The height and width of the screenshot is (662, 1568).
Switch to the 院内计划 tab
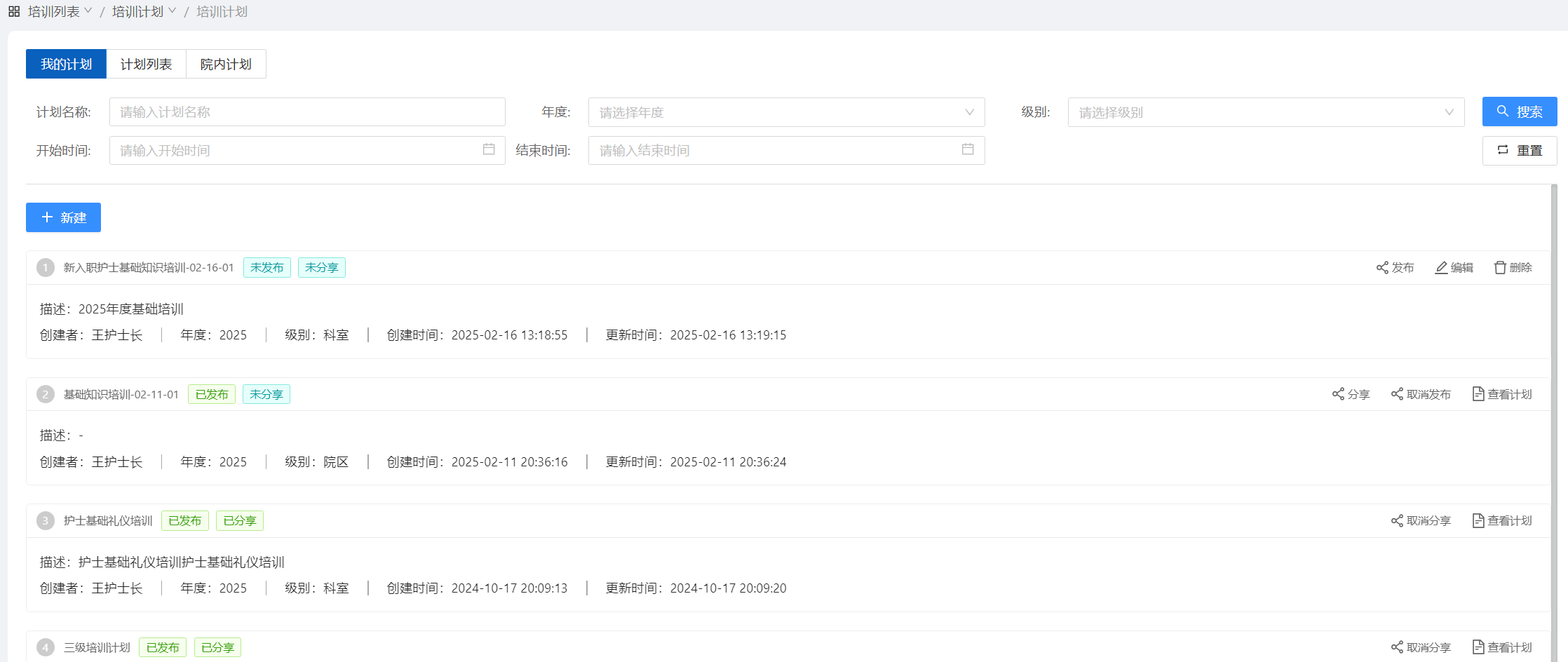coord(226,65)
